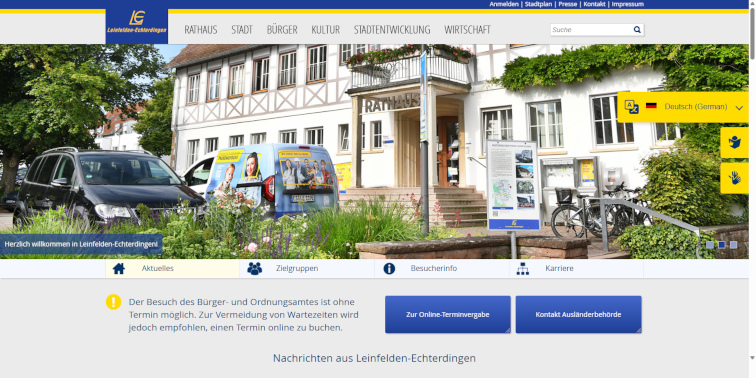Image resolution: width=756 pixels, height=378 pixels.
Task: Click the scrollbar down arrow
Action: tap(752, 358)
